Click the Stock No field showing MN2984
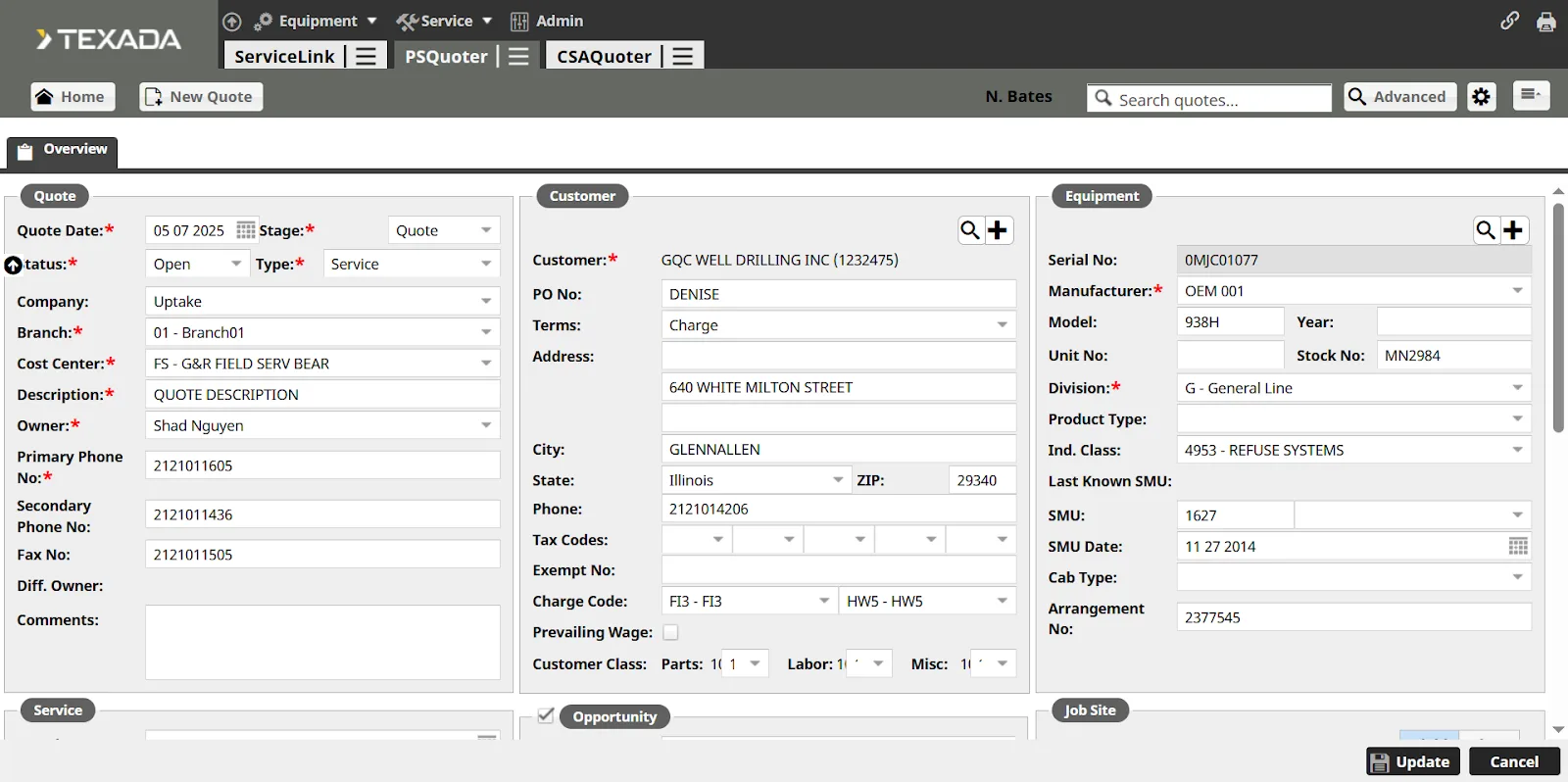The width and height of the screenshot is (1568, 782). click(1453, 356)
